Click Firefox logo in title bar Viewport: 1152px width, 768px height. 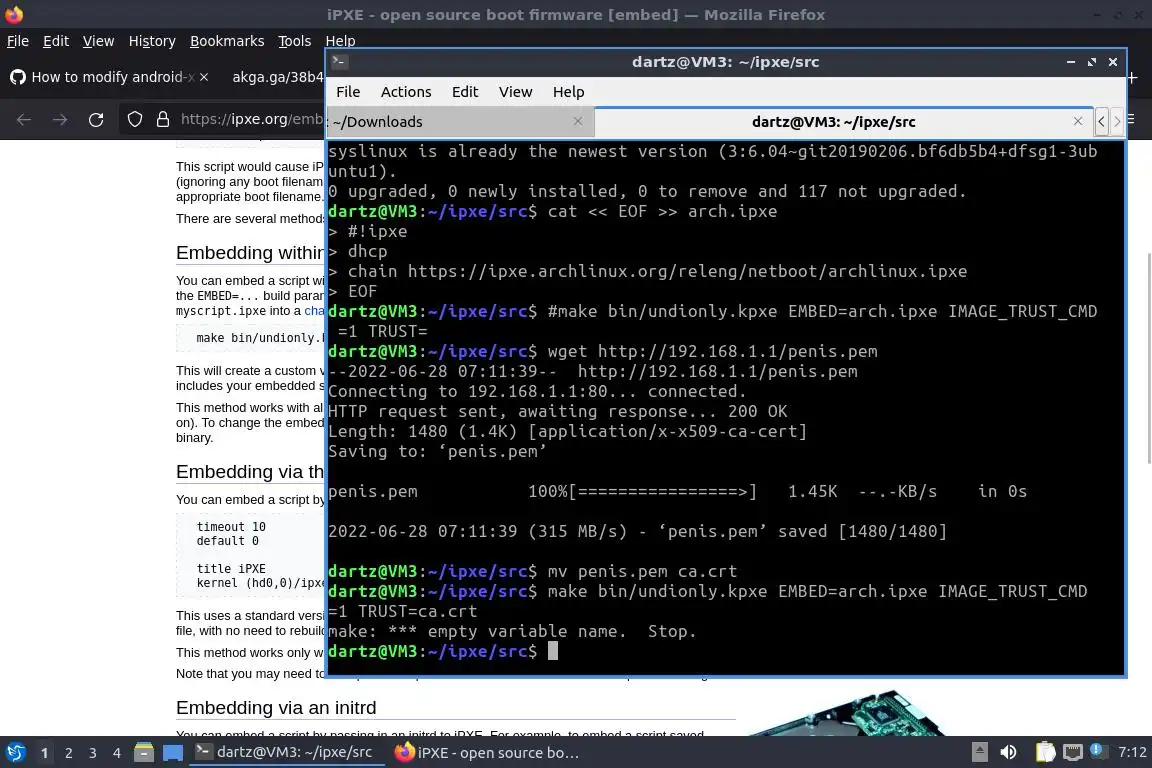tap(14, 14)
